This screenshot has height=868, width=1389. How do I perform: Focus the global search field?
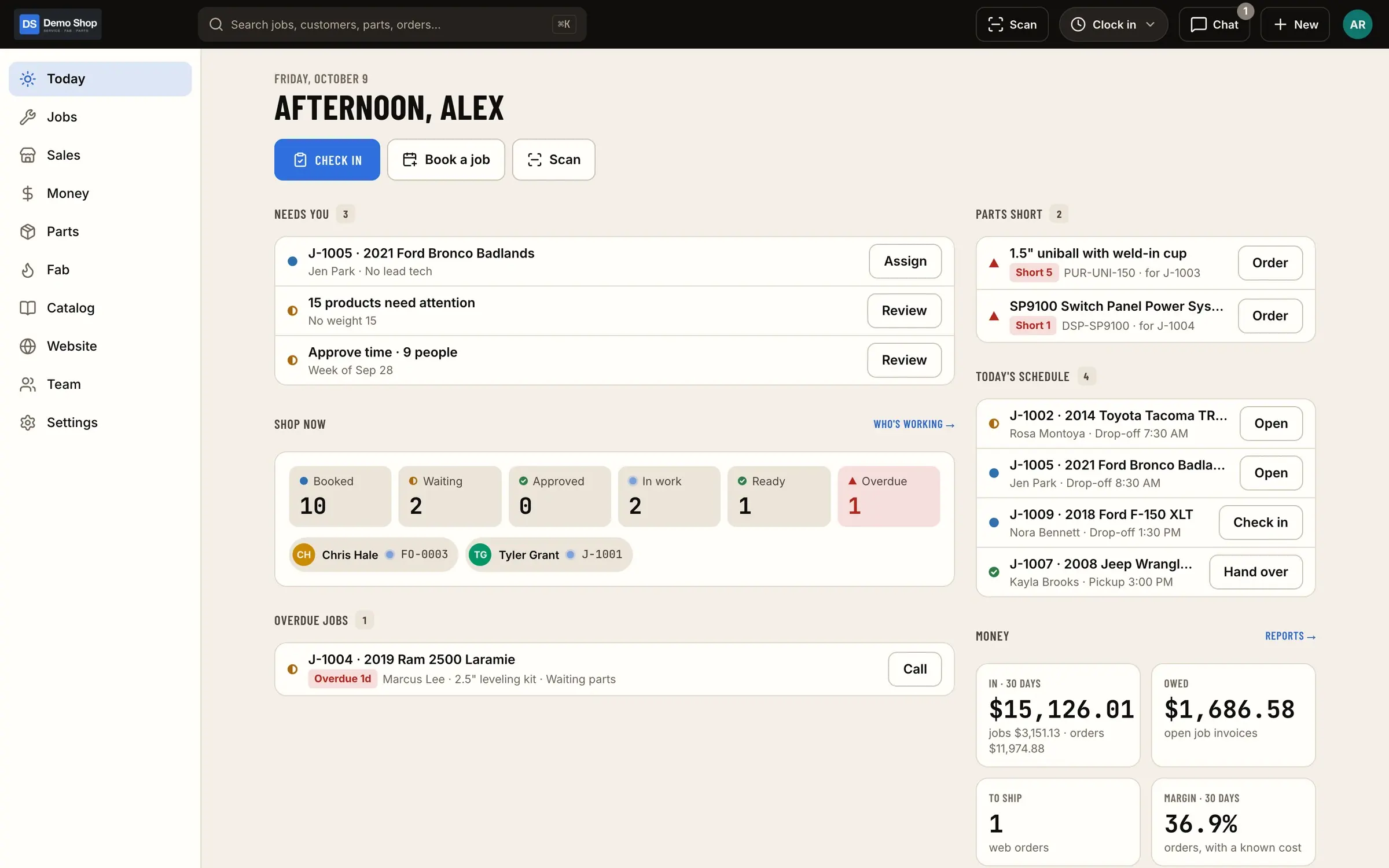coord(392,24)
